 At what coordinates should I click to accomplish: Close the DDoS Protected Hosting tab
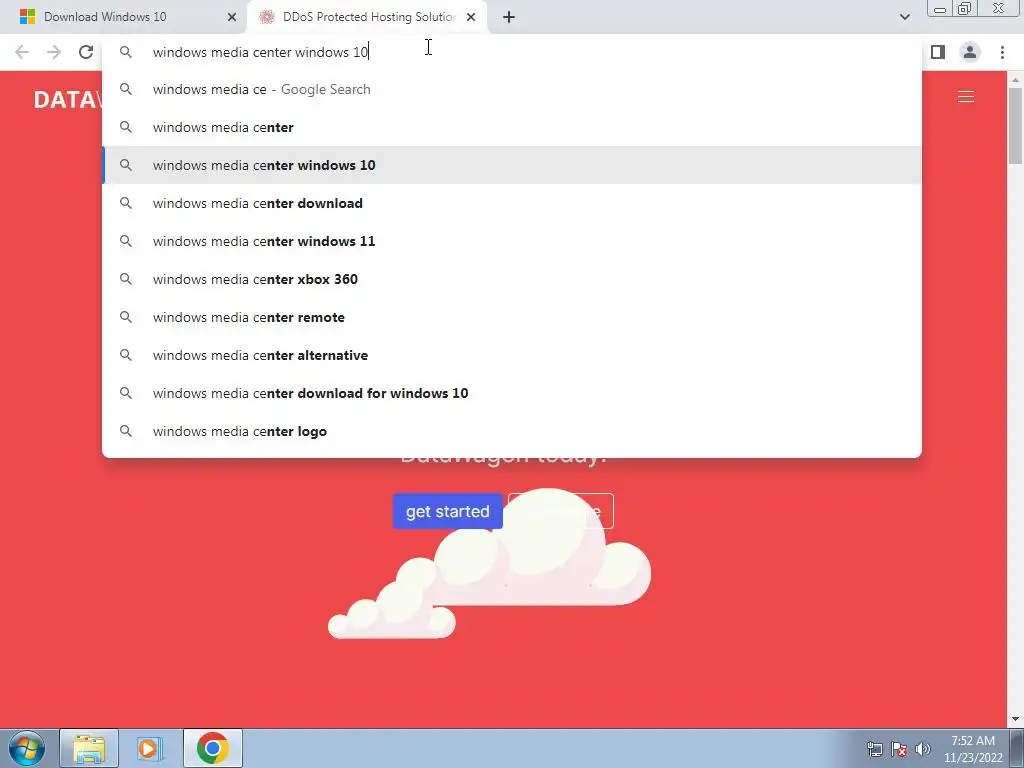coord(471,17)
